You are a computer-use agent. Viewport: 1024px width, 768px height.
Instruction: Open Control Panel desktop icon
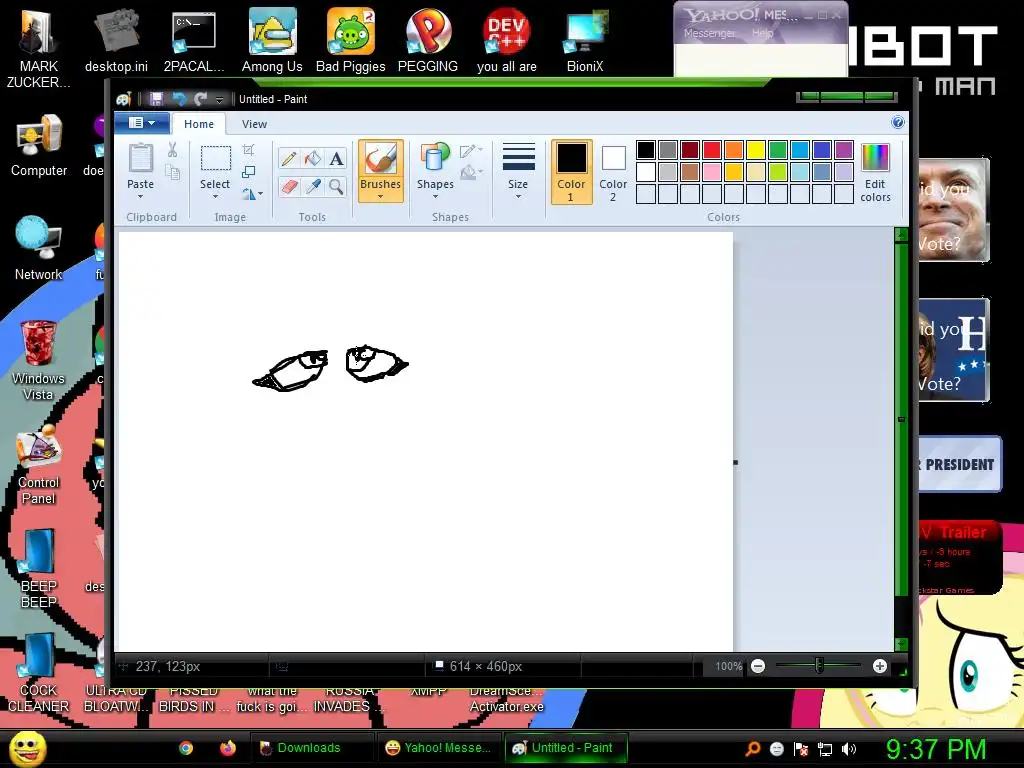point(39,464)
